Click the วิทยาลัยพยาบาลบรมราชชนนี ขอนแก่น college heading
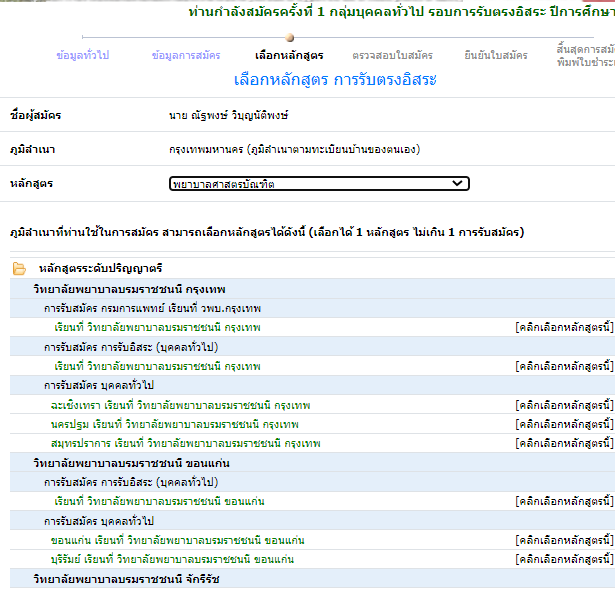Screen dimensions: 615x589 pos(131,463)
